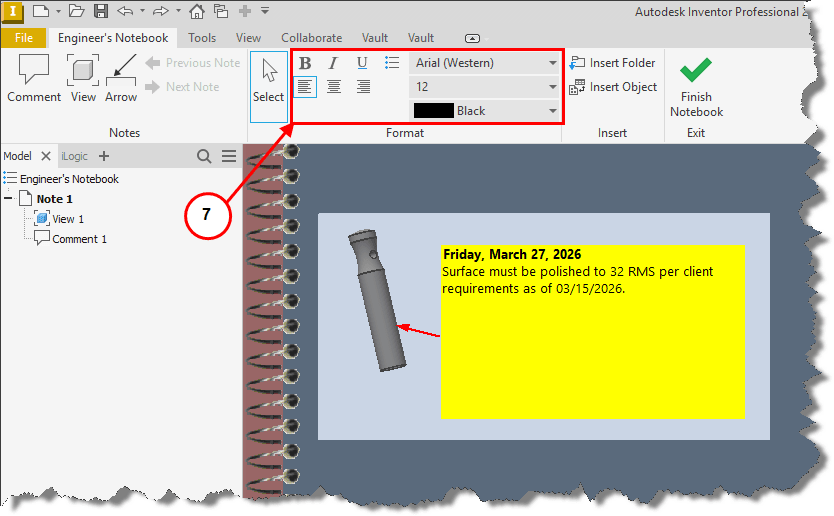Viewport: 834px width, 516px height.
Task: Toggle italic formatting
Action: click(x=333, y=63)
